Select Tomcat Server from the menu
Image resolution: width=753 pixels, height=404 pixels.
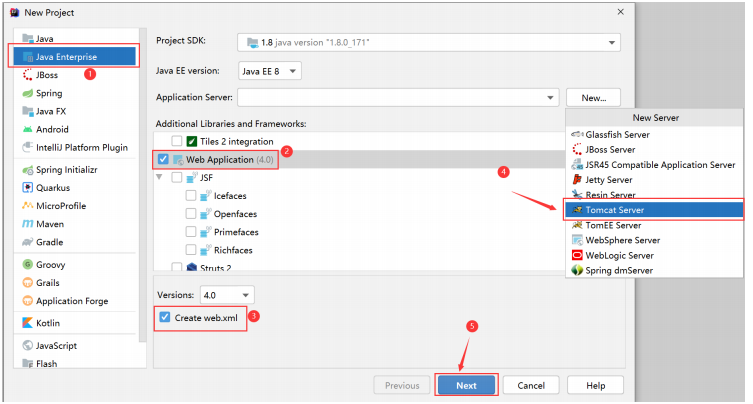point(654,210)
